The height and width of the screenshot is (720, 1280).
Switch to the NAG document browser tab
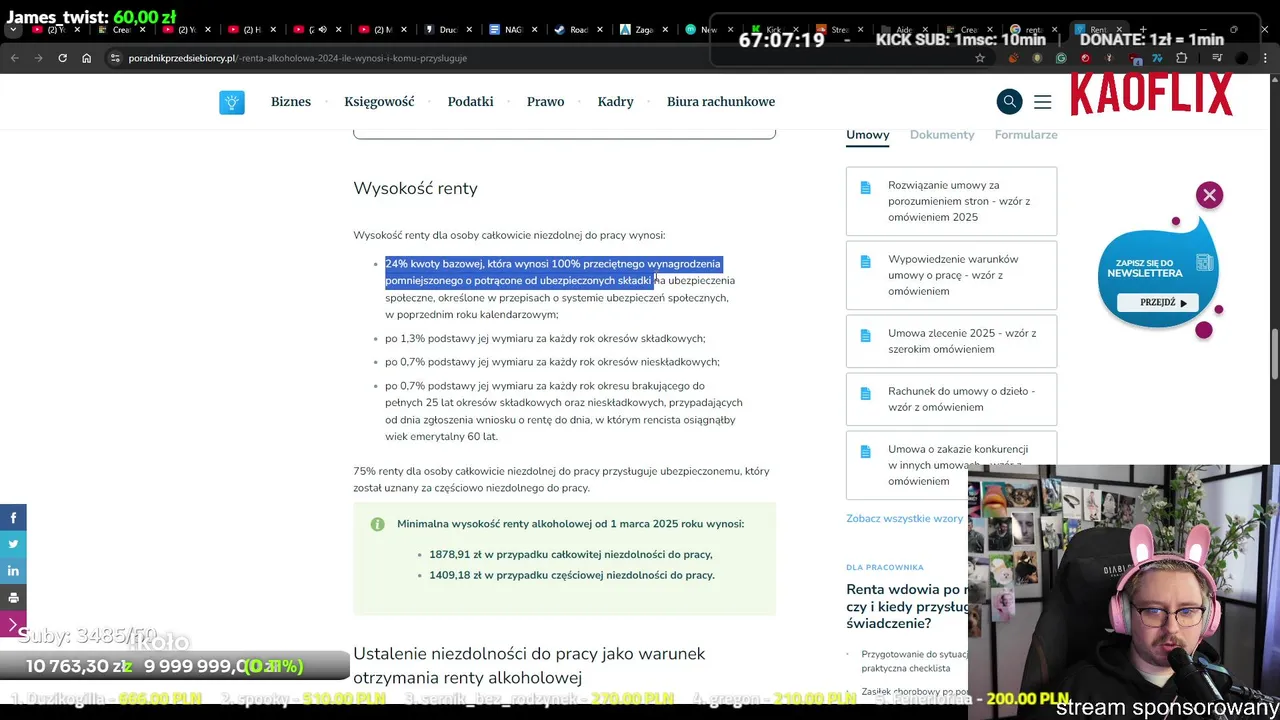click(x=513, y=30)
